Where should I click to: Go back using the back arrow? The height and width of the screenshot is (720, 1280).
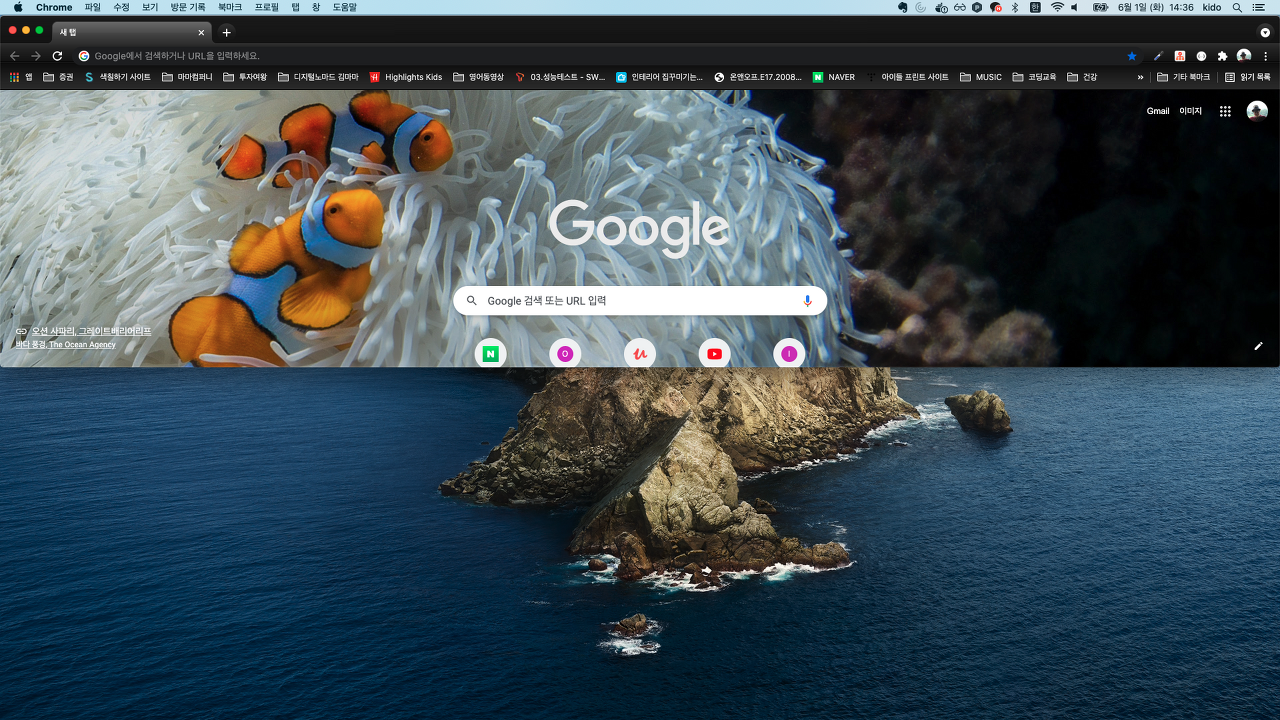pos(14,56)
